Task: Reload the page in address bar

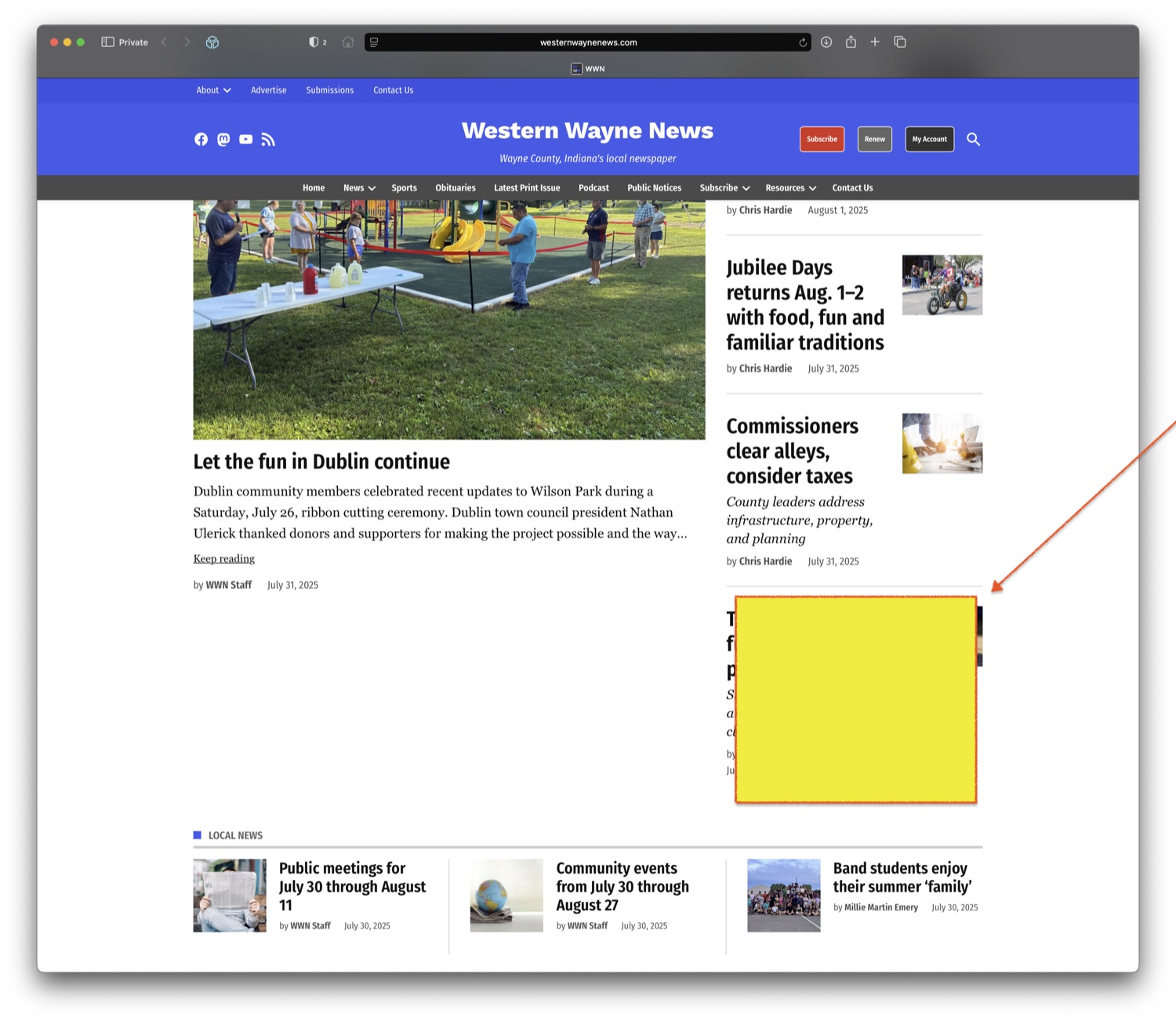Action: pos(803,43)
